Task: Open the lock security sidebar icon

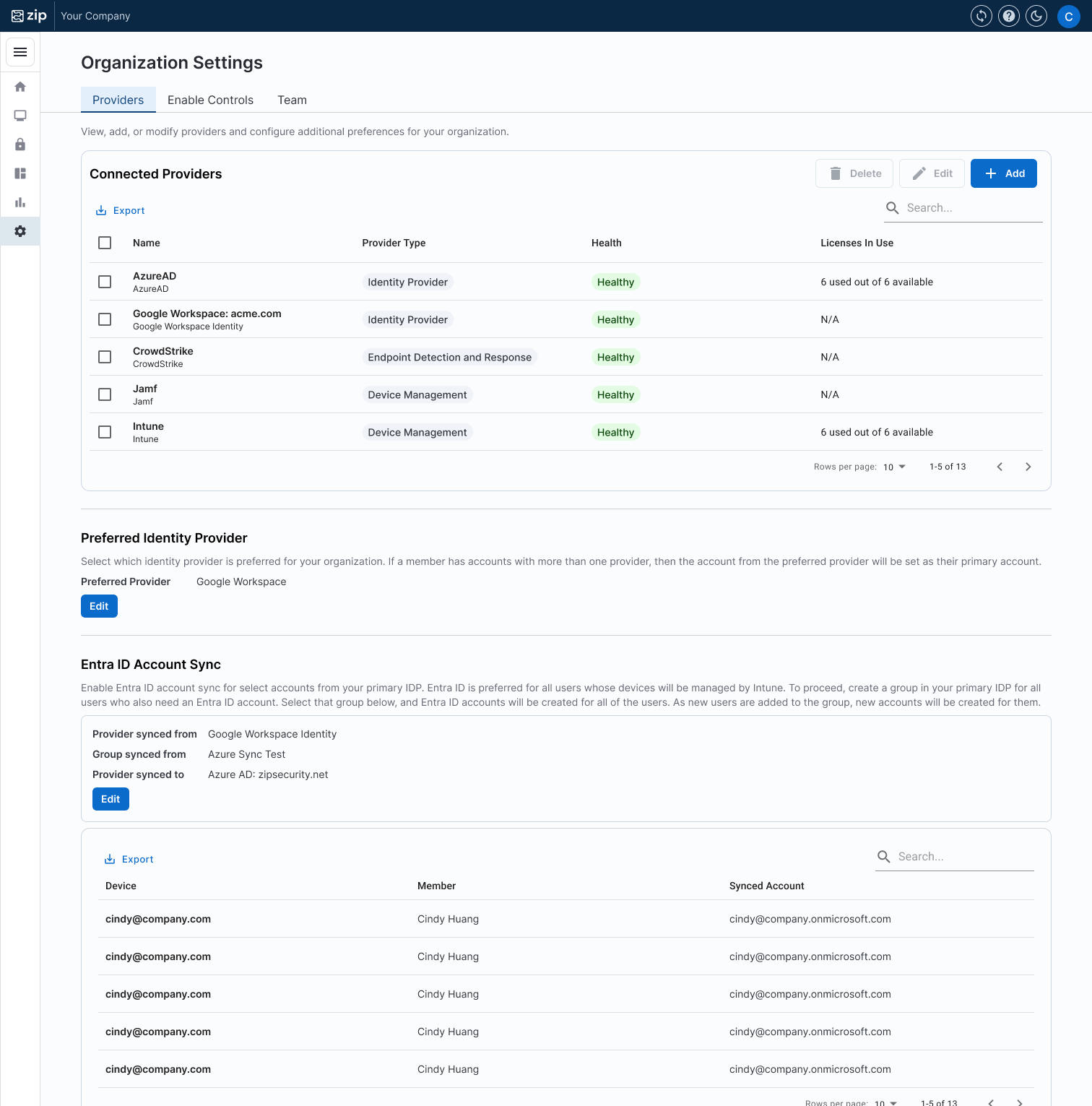Action: (20, 144)
